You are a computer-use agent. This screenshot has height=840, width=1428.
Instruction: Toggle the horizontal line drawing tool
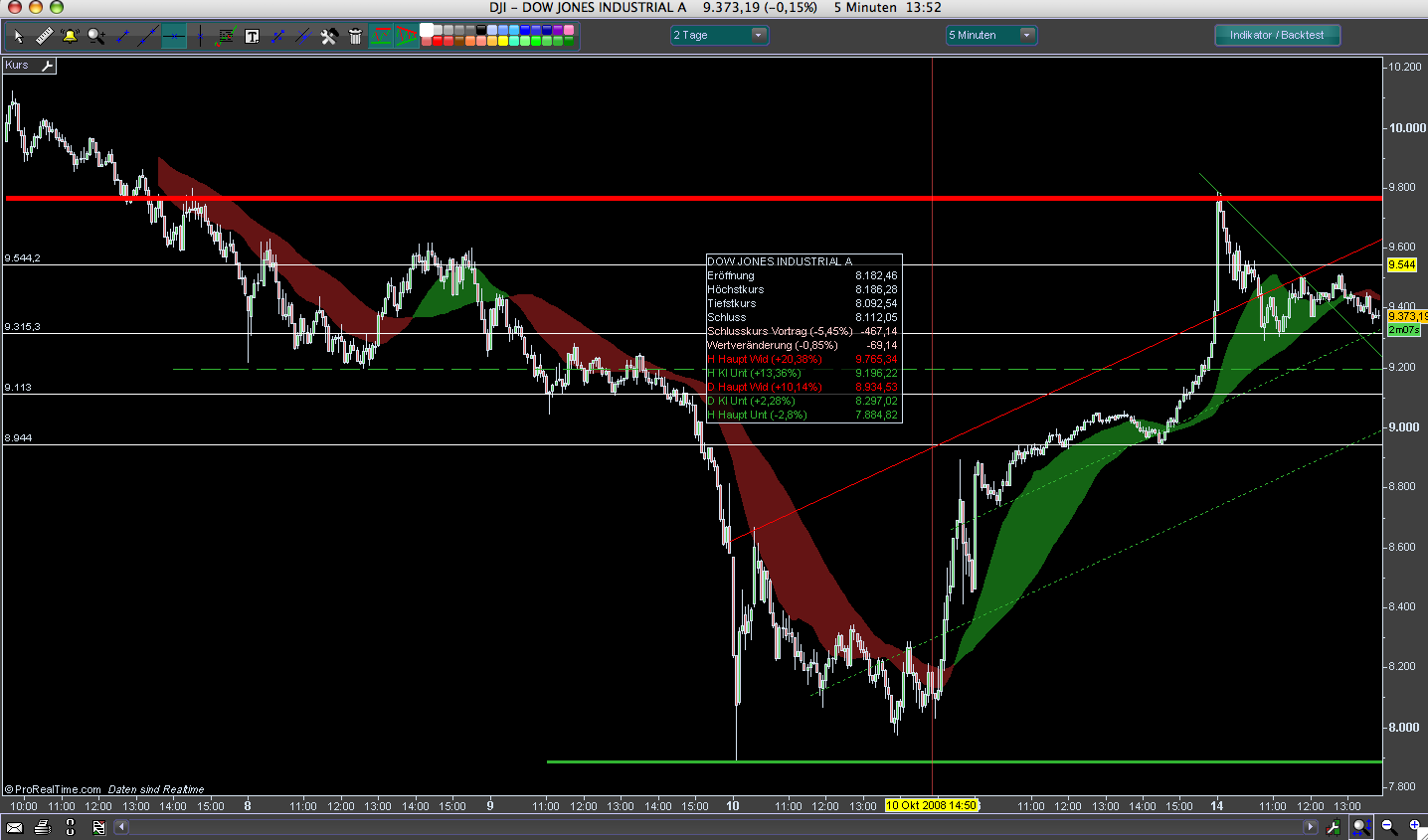(174, 37)
